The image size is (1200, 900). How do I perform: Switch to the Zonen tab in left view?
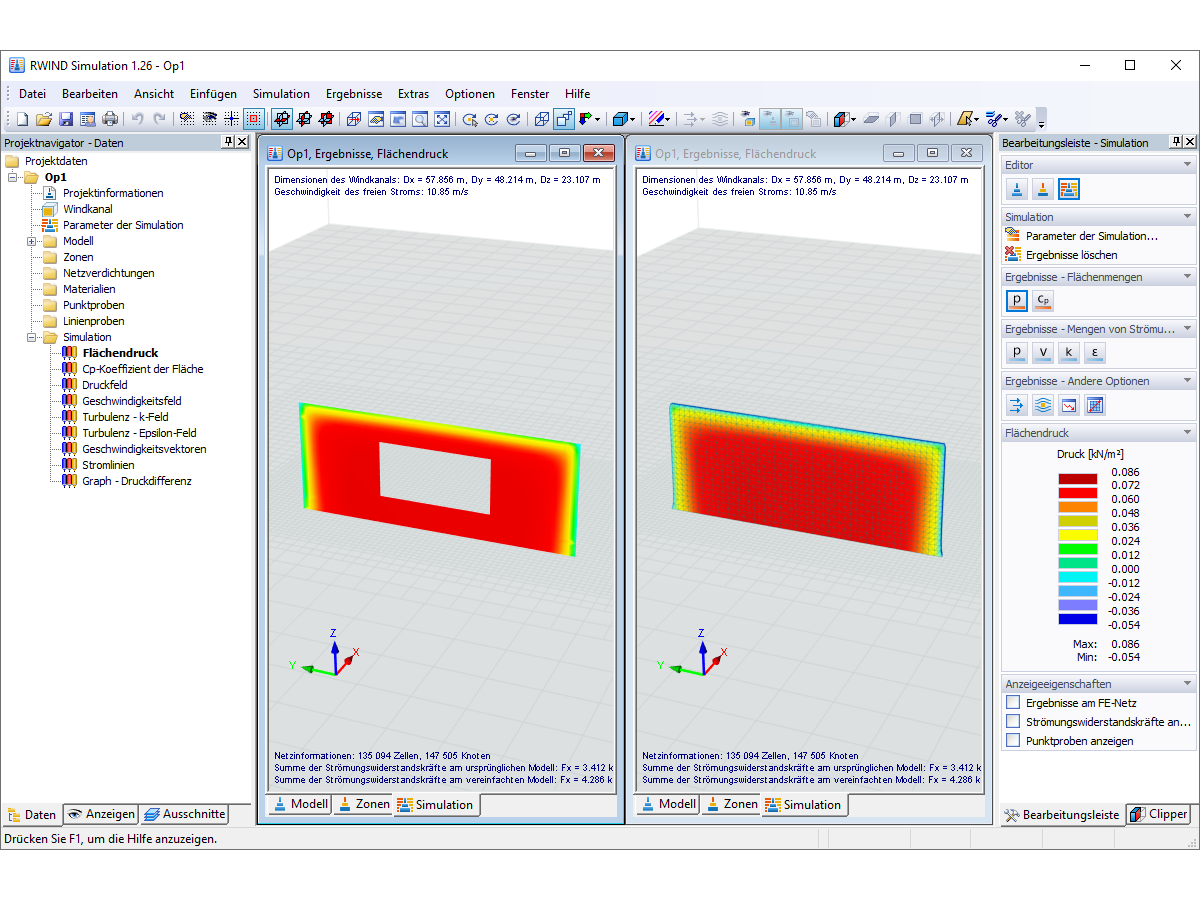363,804
